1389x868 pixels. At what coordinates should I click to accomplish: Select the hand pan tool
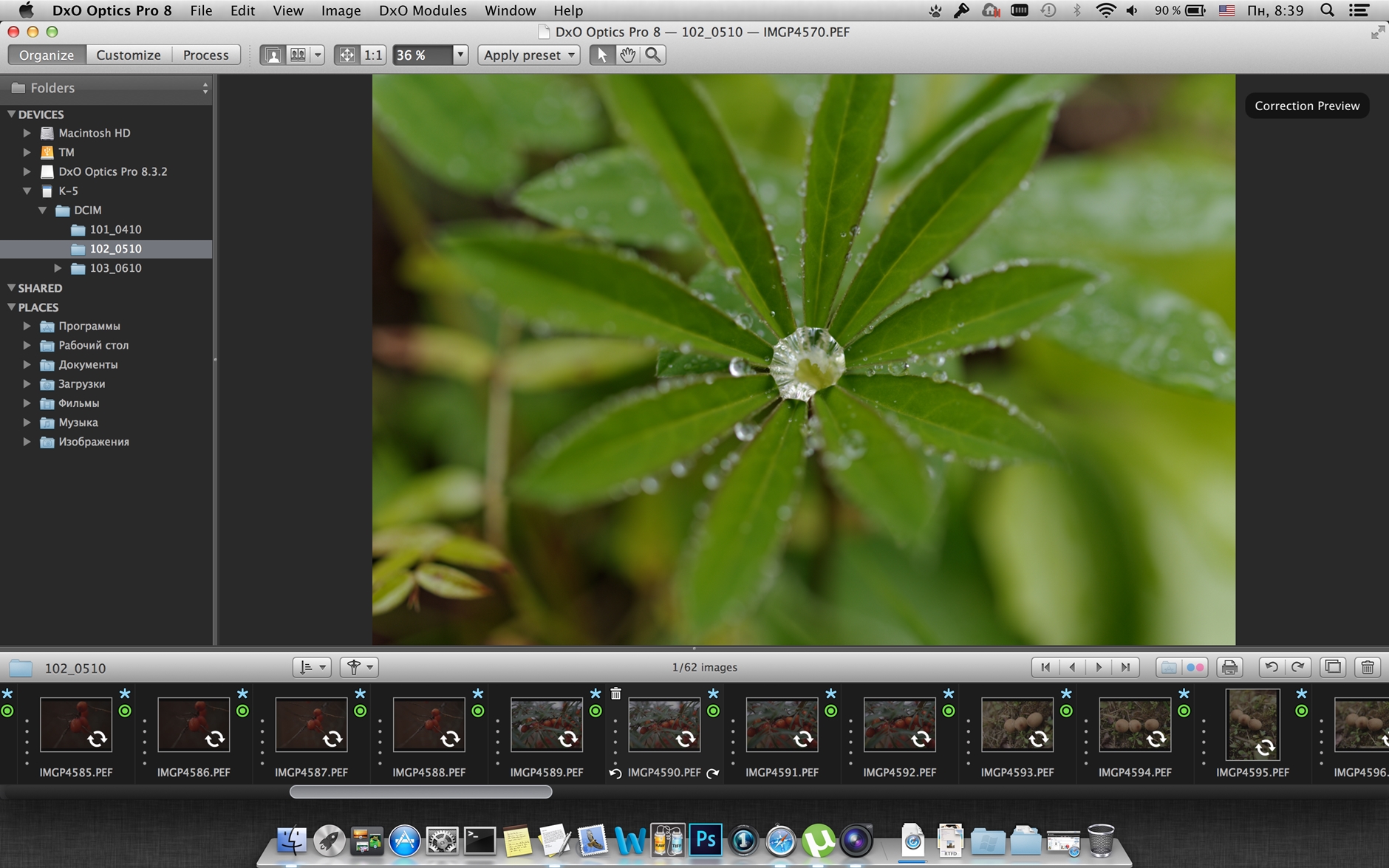click(x=627, y=55)
